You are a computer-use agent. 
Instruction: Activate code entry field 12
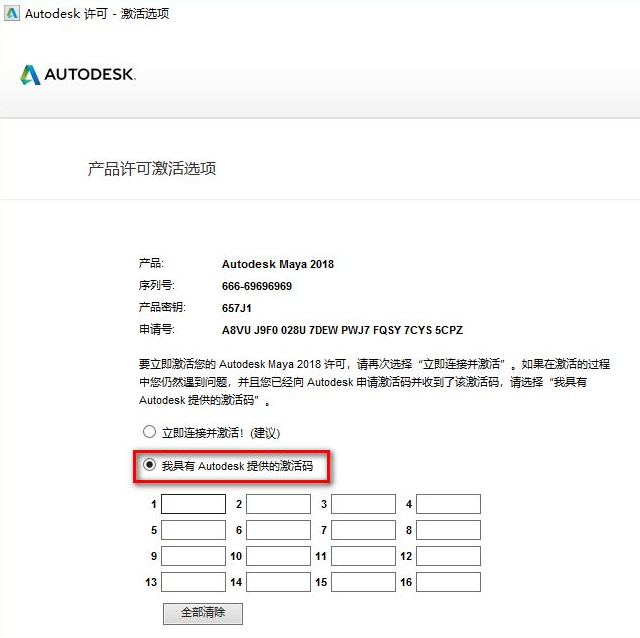point(448,556)
